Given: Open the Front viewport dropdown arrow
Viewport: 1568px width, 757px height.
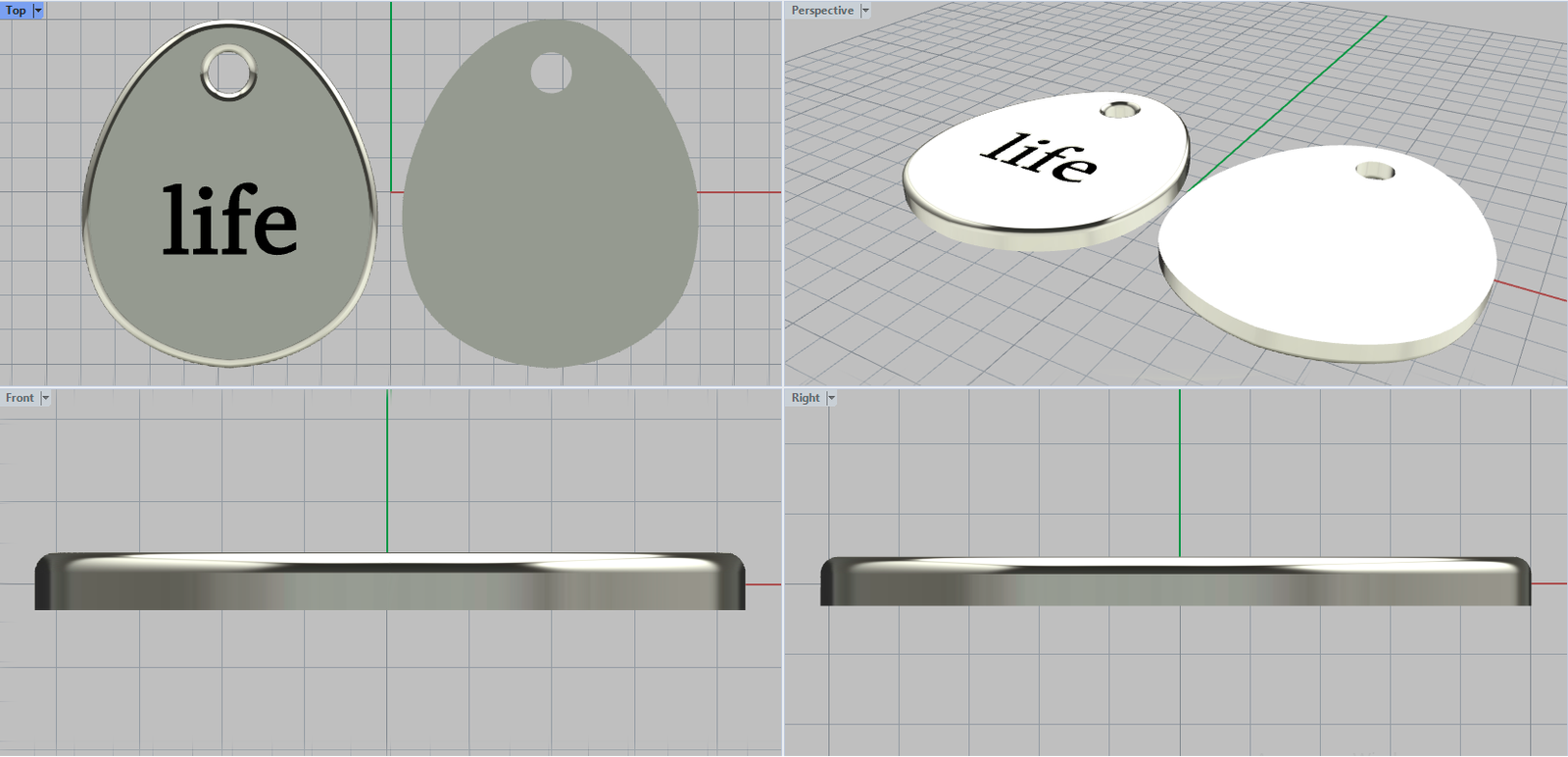Looking at the screenshot, I should coord(45,397).
